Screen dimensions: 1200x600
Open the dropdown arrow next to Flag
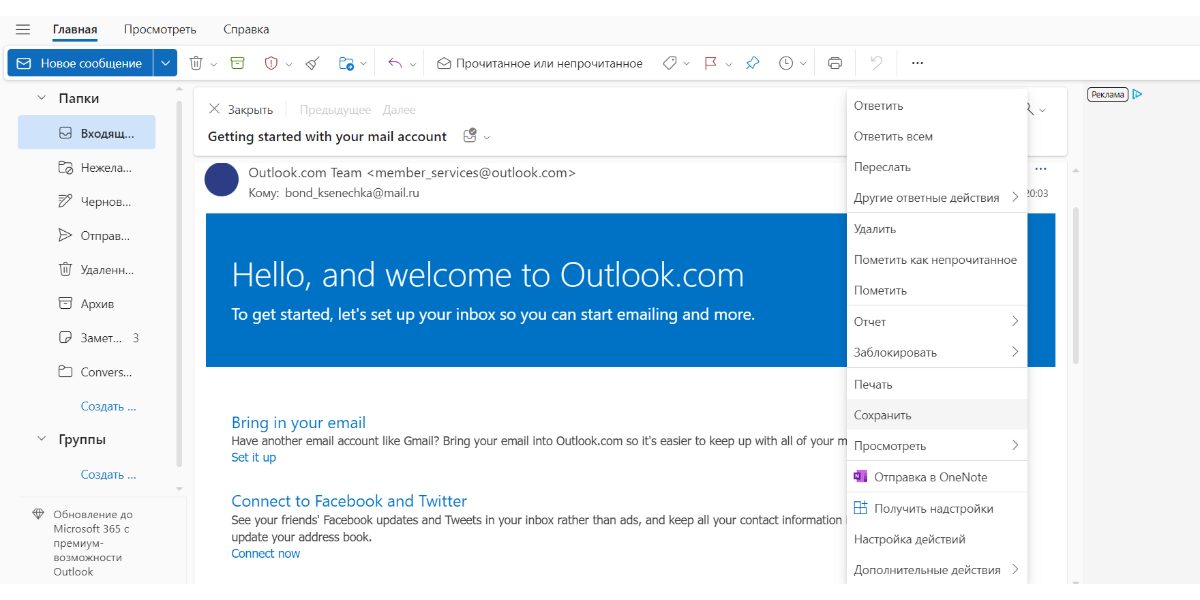coord(730,63)
